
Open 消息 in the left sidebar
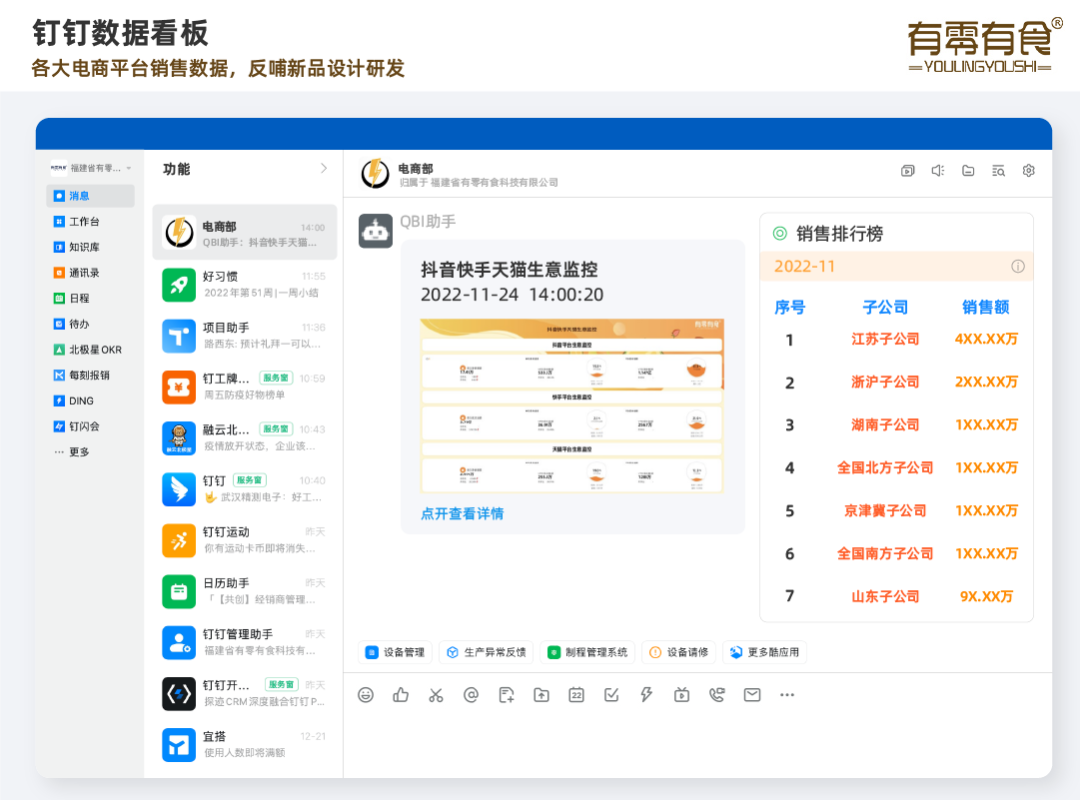point(90,196)
